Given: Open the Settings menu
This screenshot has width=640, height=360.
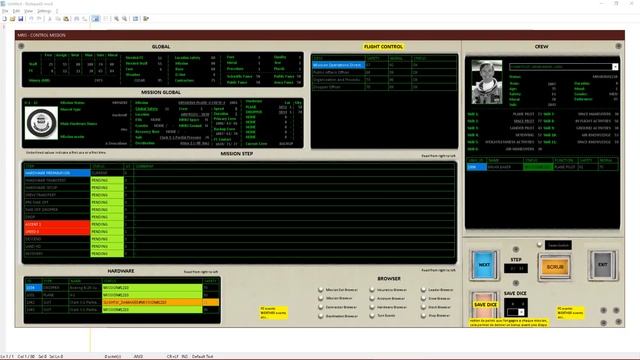Looking at the screenshot, I should coord(44,11).
